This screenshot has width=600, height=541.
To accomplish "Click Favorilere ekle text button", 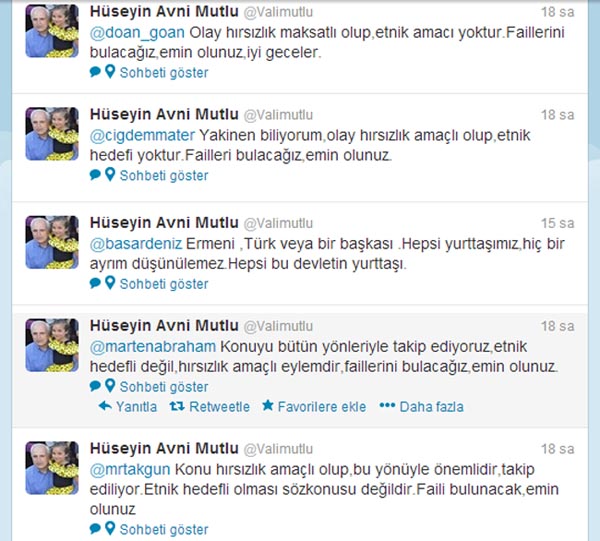I will [322, 406].
